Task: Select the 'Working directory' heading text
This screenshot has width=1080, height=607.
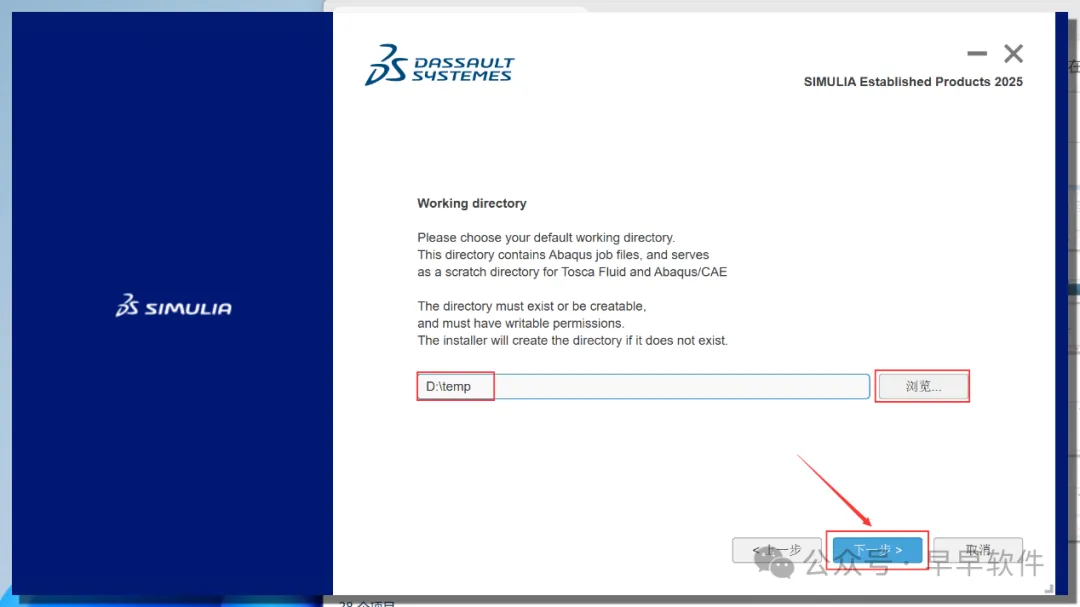Action: click(x=472, y=203)
